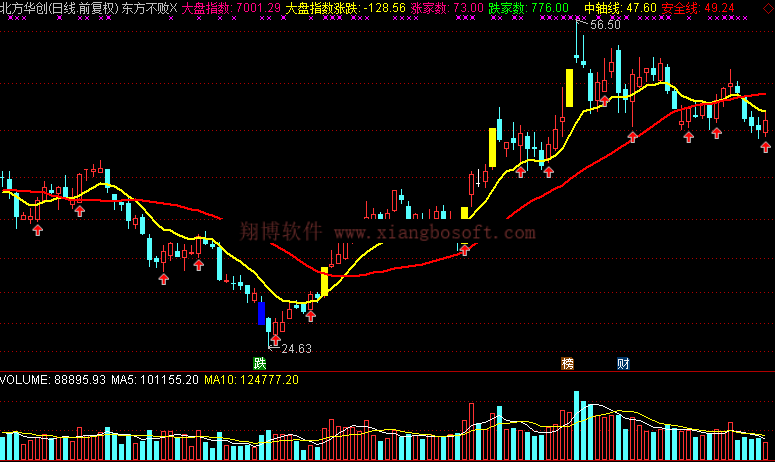Click the 24.63 low price label

click(x=297, y=349)
